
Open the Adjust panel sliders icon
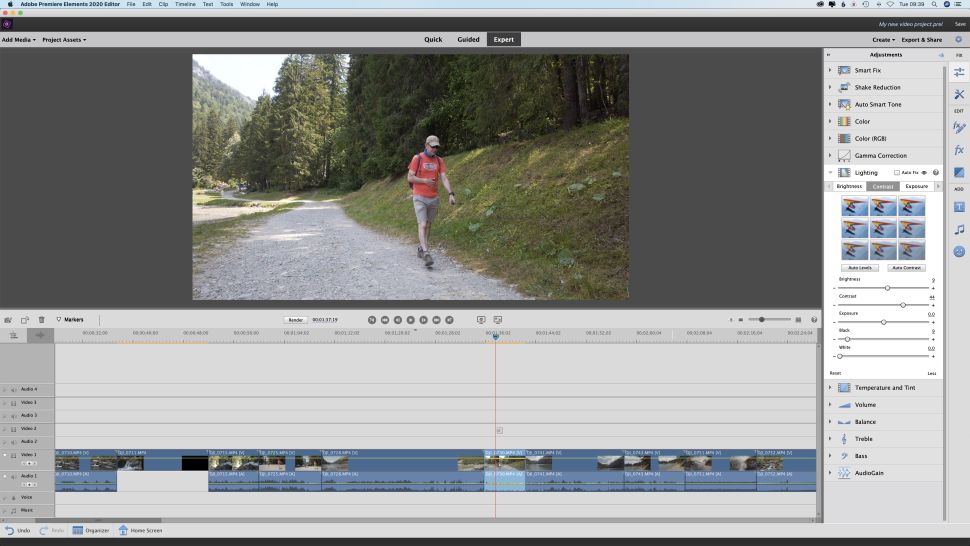[x=959, y=72]
